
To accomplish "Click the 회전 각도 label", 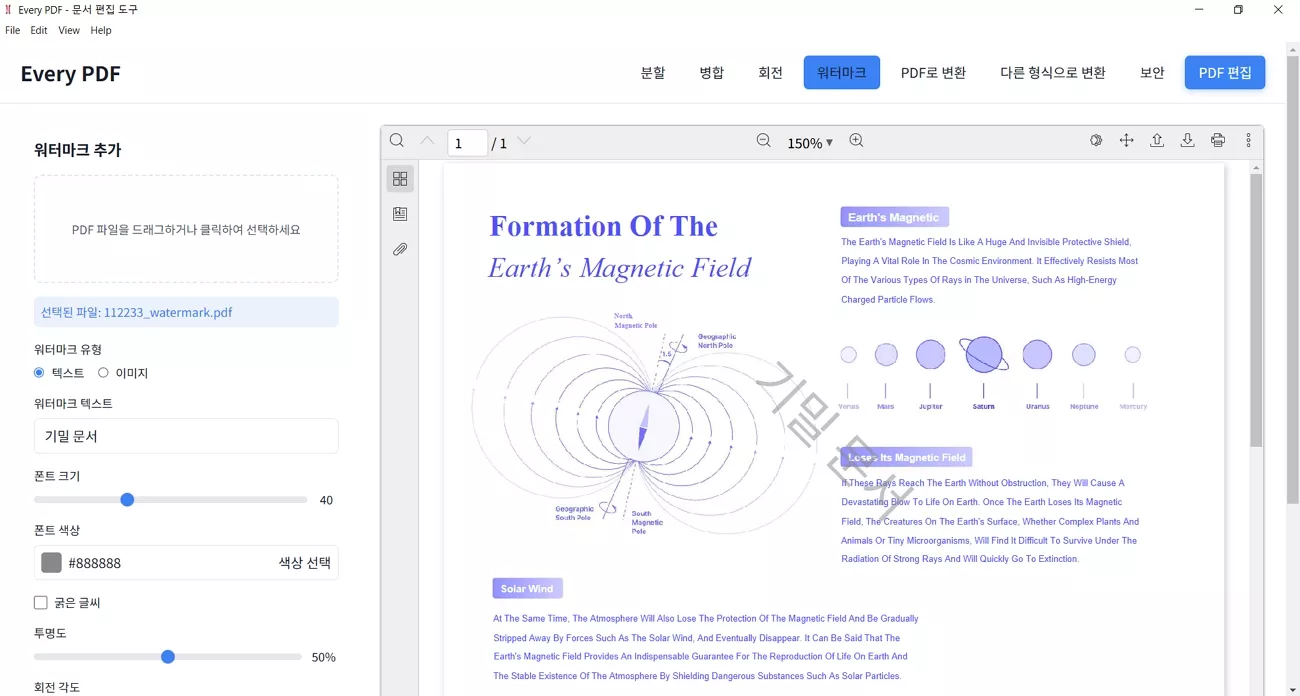I will [x=57, y=687].
